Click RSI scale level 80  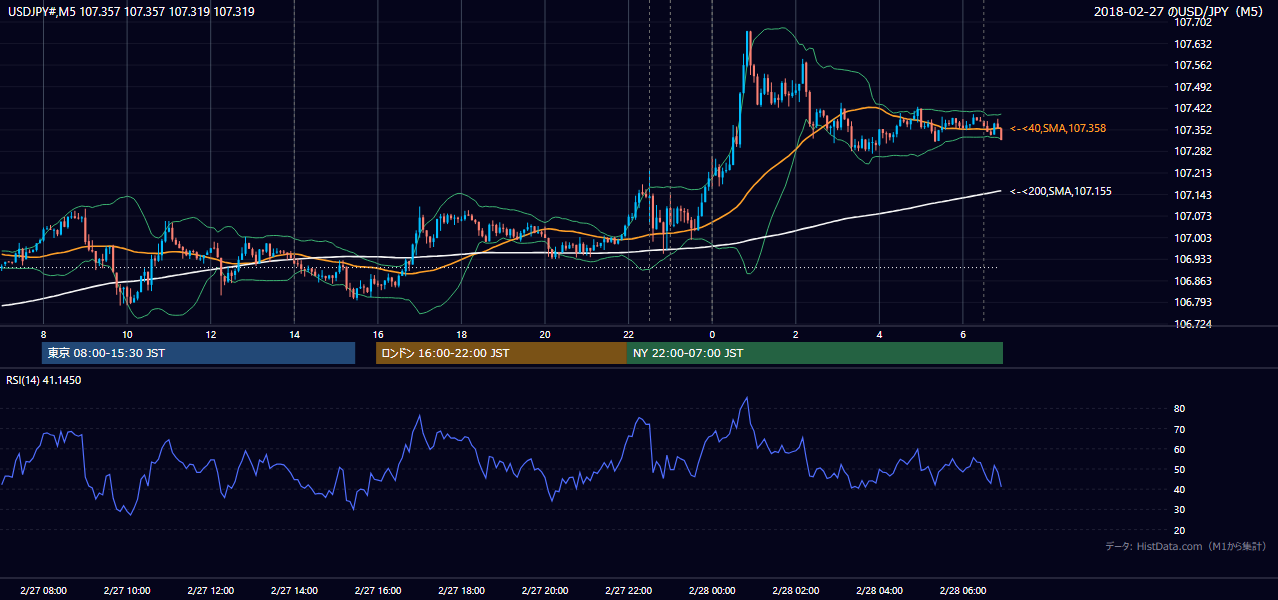(1180, 409)
